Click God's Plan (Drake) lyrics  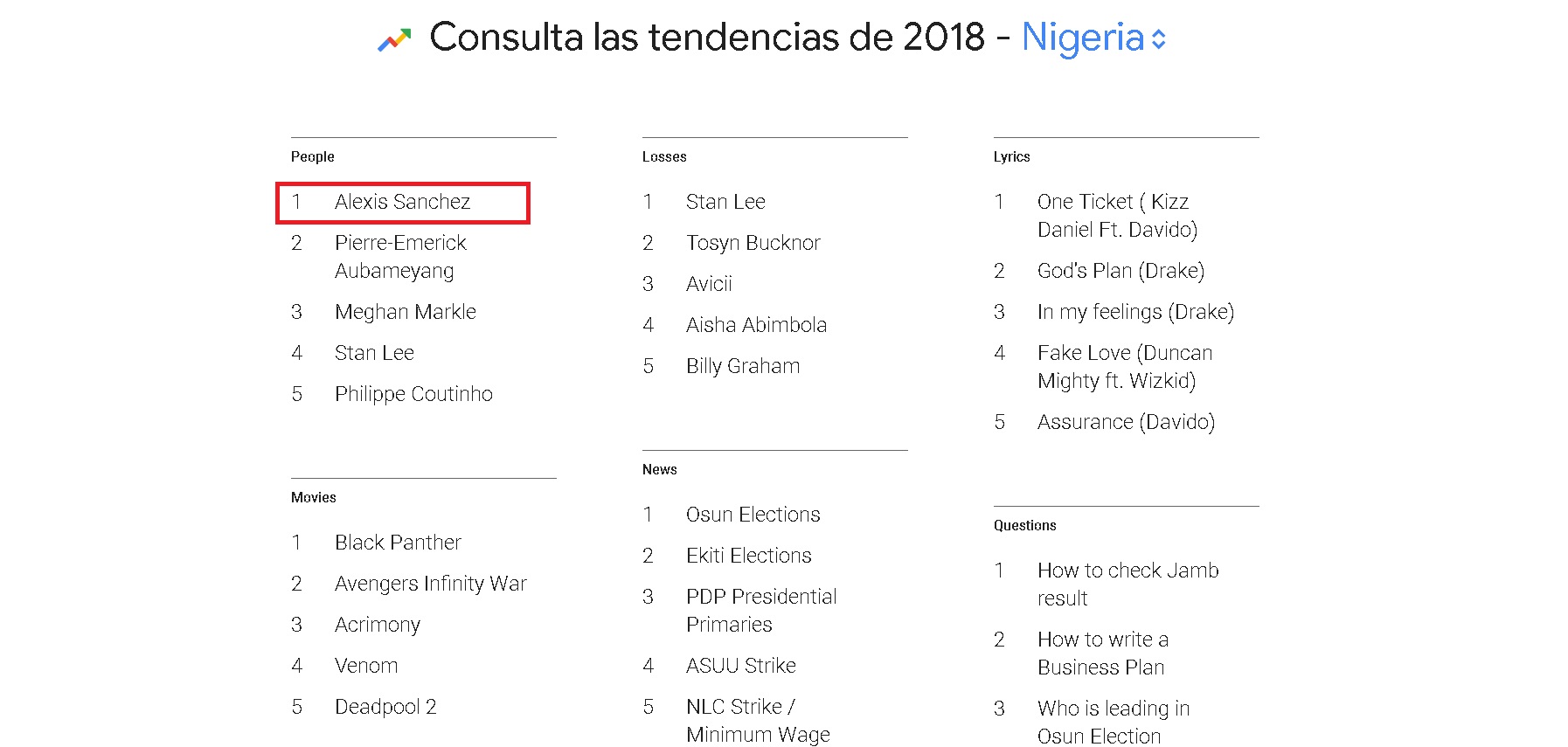[1120, 271]
